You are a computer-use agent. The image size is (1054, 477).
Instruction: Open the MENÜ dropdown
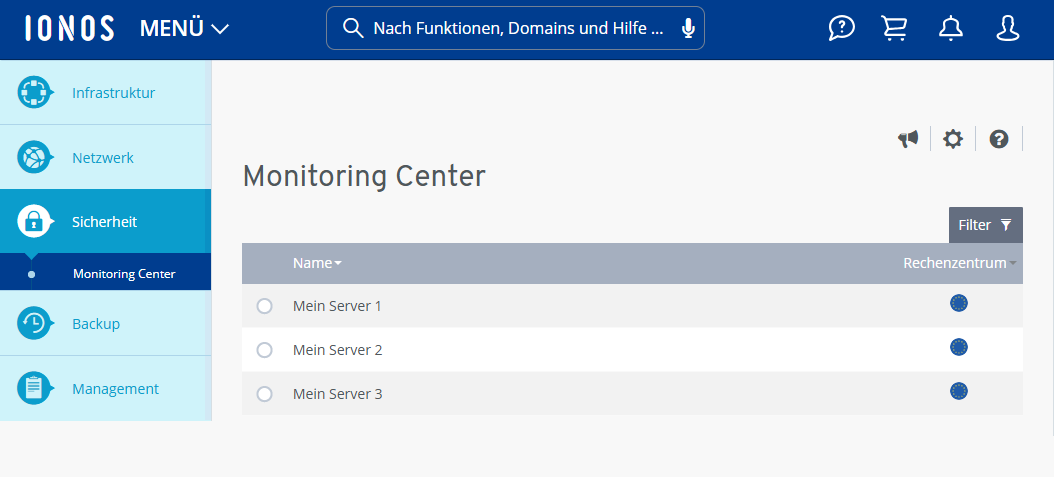184,28
